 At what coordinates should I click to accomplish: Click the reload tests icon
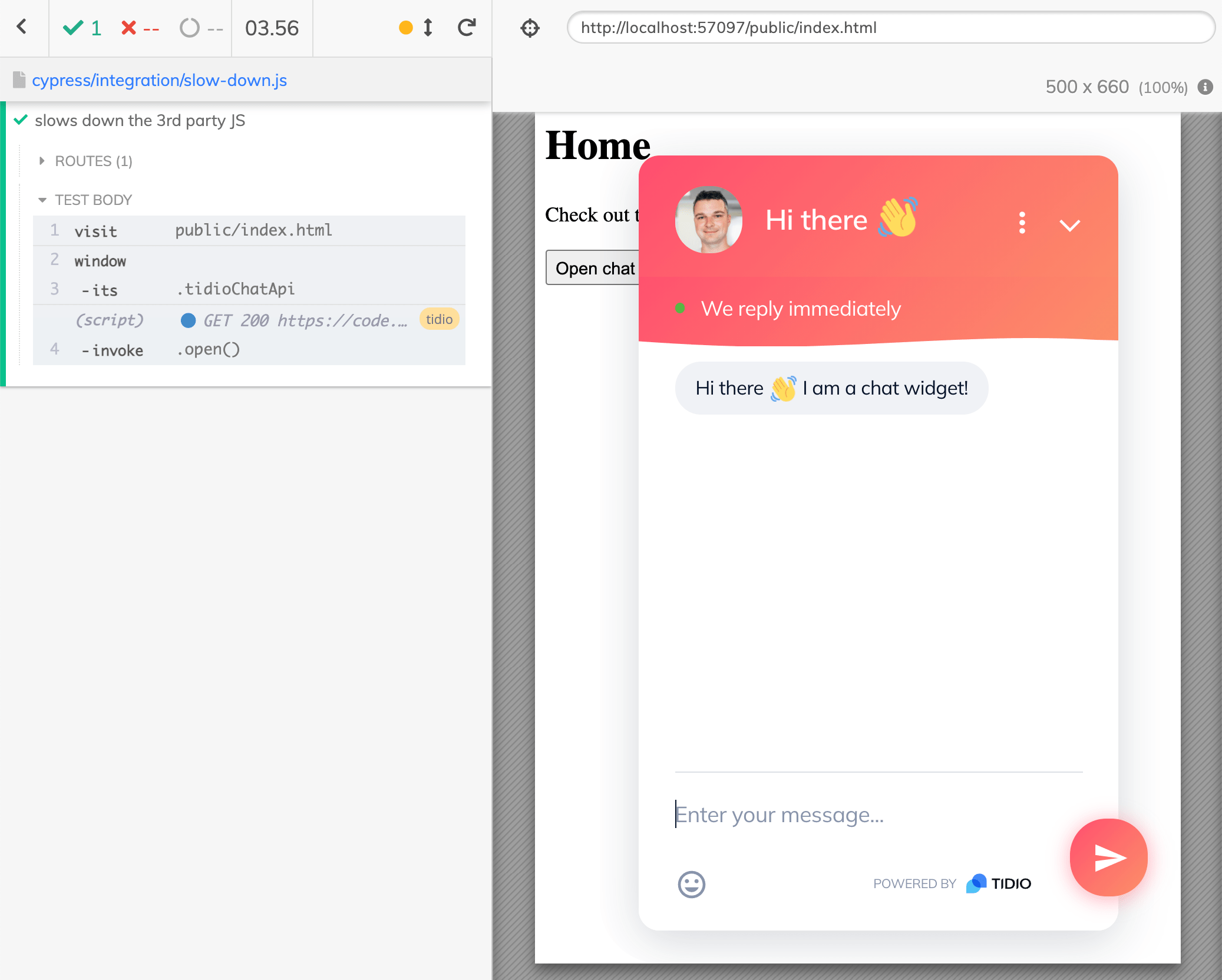(x=467, y=27)
